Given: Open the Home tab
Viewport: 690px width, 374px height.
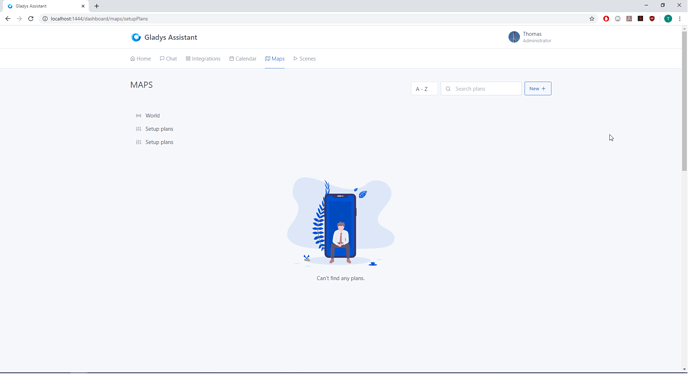Looking at the screenshot, I should pos(140,59).
